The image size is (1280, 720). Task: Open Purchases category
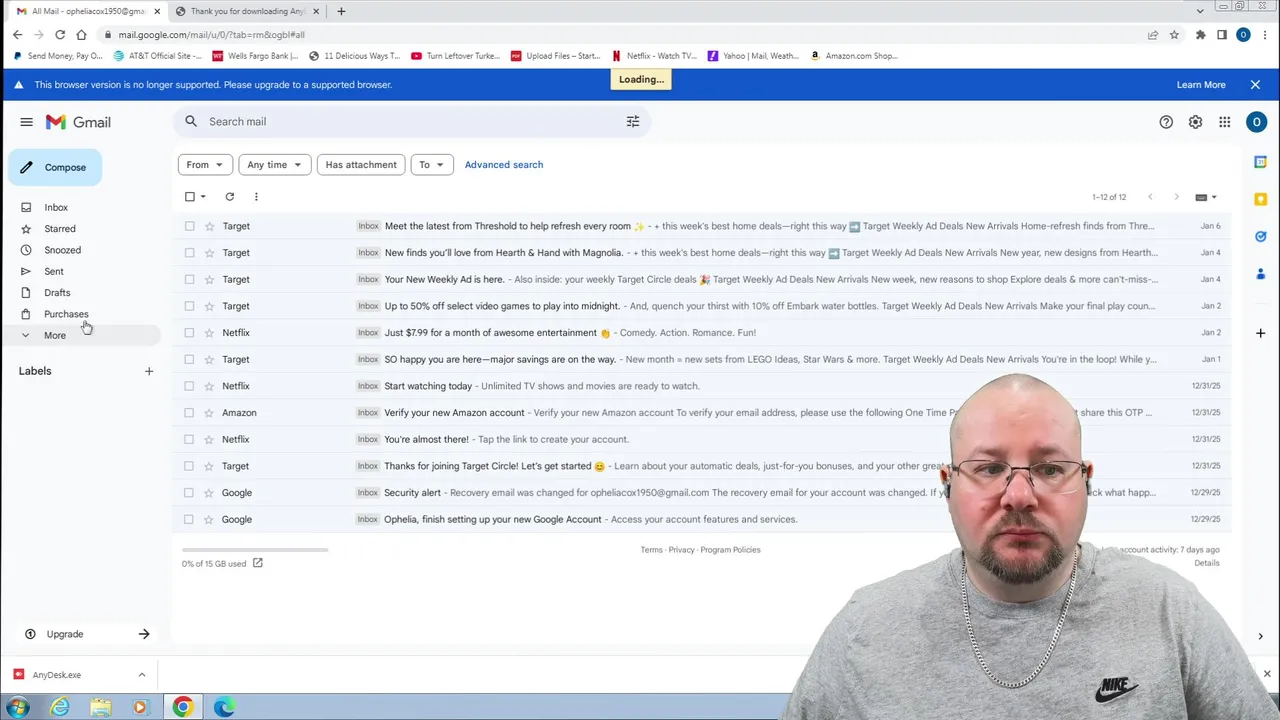coord(66,314)
